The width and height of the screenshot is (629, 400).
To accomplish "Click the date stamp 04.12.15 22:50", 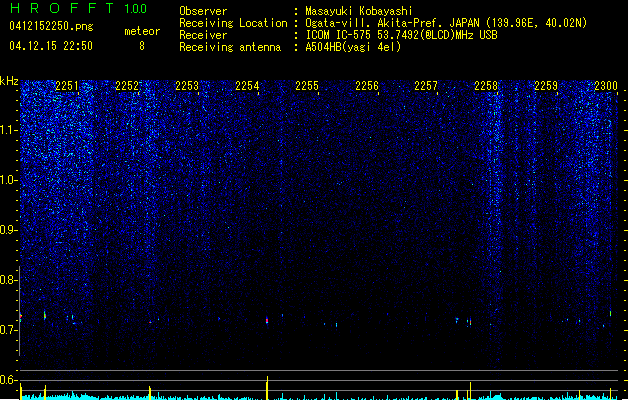I will pos(51,46).
